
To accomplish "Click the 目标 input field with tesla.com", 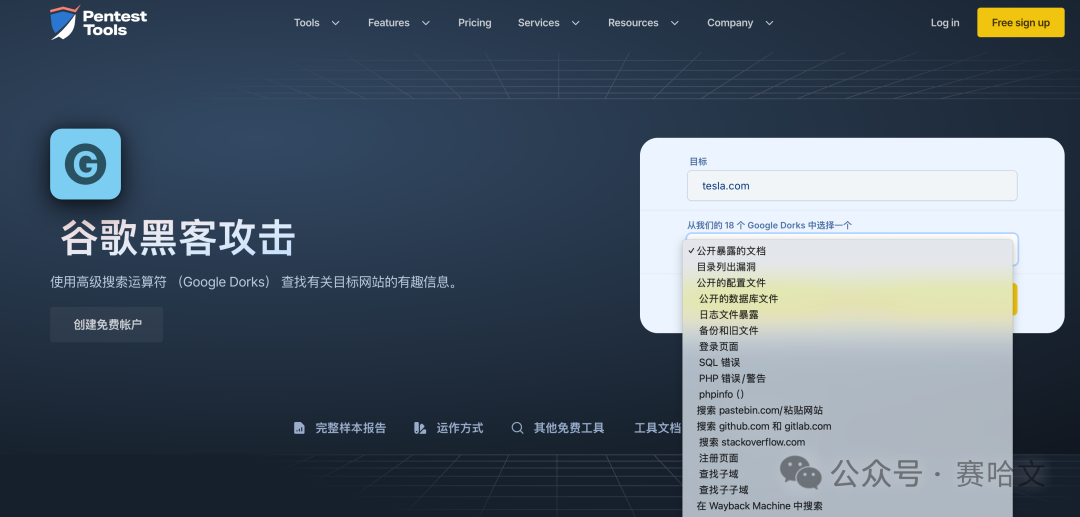I will click(852, 186).
